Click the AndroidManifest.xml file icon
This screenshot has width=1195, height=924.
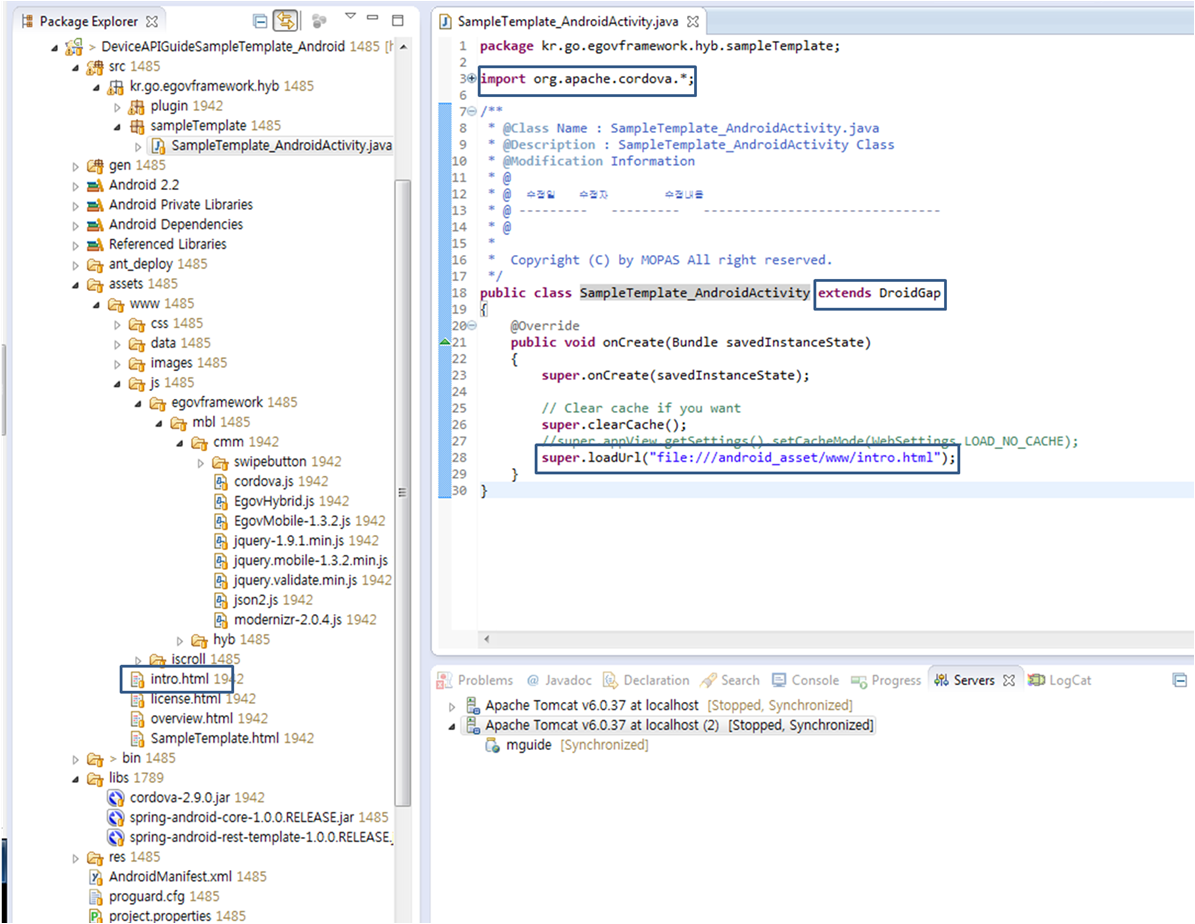point(97,876)
